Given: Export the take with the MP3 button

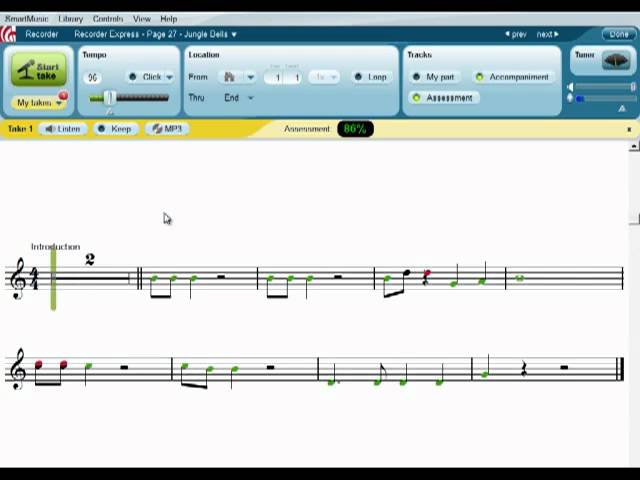Looking at the screenshot, I should pyautogui.click(x=168, y=129).
